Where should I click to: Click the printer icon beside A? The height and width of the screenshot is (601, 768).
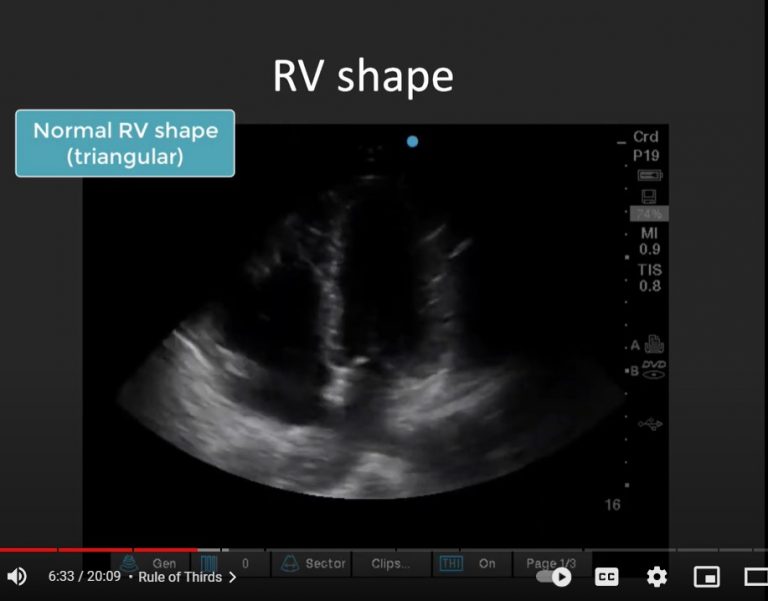(x=655, y=345)
